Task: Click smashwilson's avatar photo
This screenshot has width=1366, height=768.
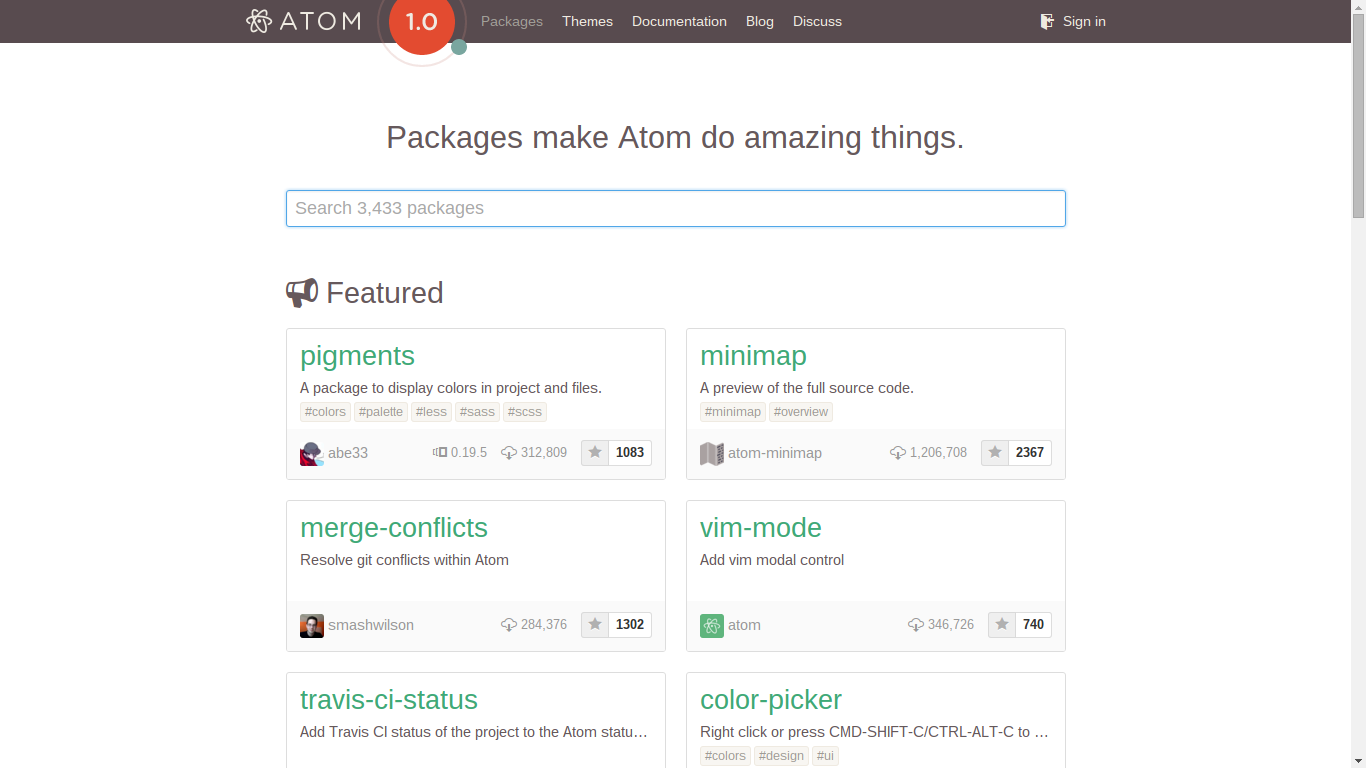Action: point(312,625)
